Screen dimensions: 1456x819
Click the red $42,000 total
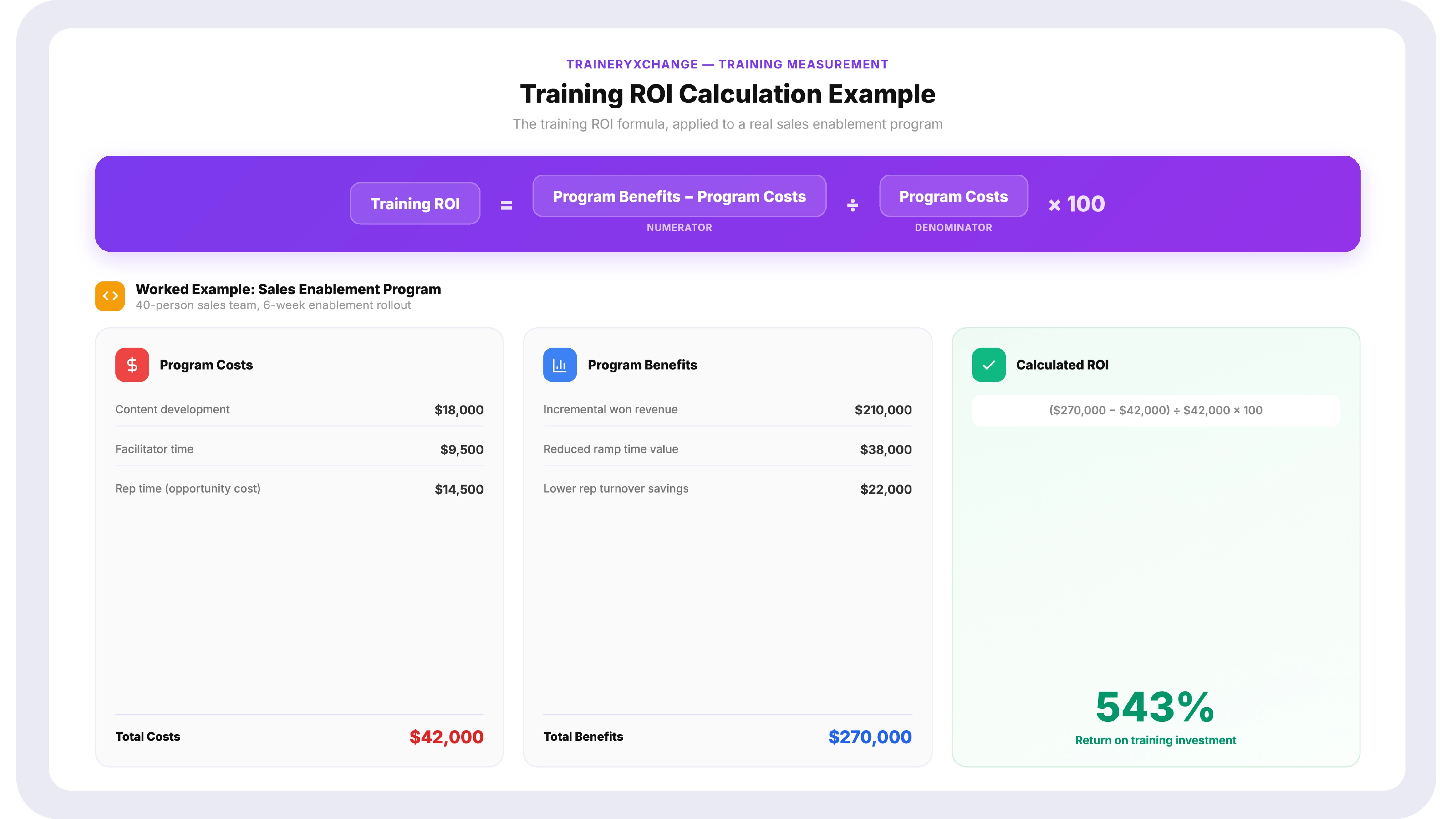(447, 736)
